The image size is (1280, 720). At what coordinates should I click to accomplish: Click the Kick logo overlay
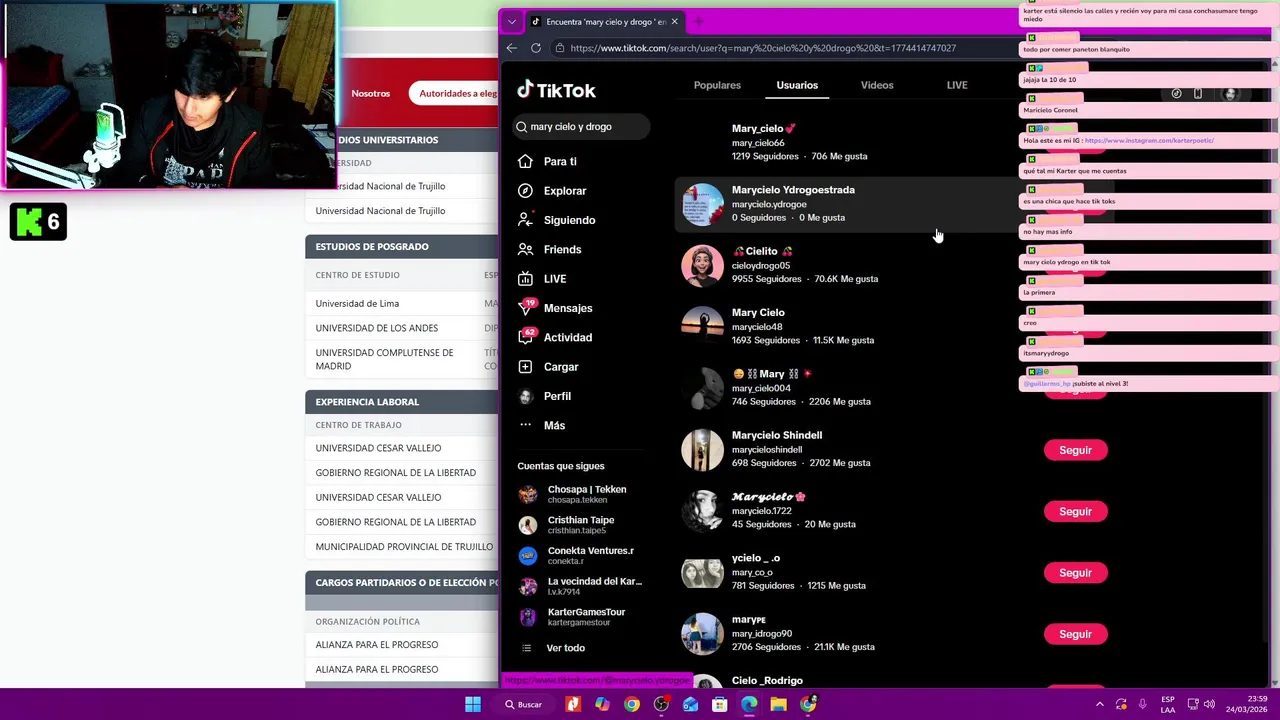[38, 222]
